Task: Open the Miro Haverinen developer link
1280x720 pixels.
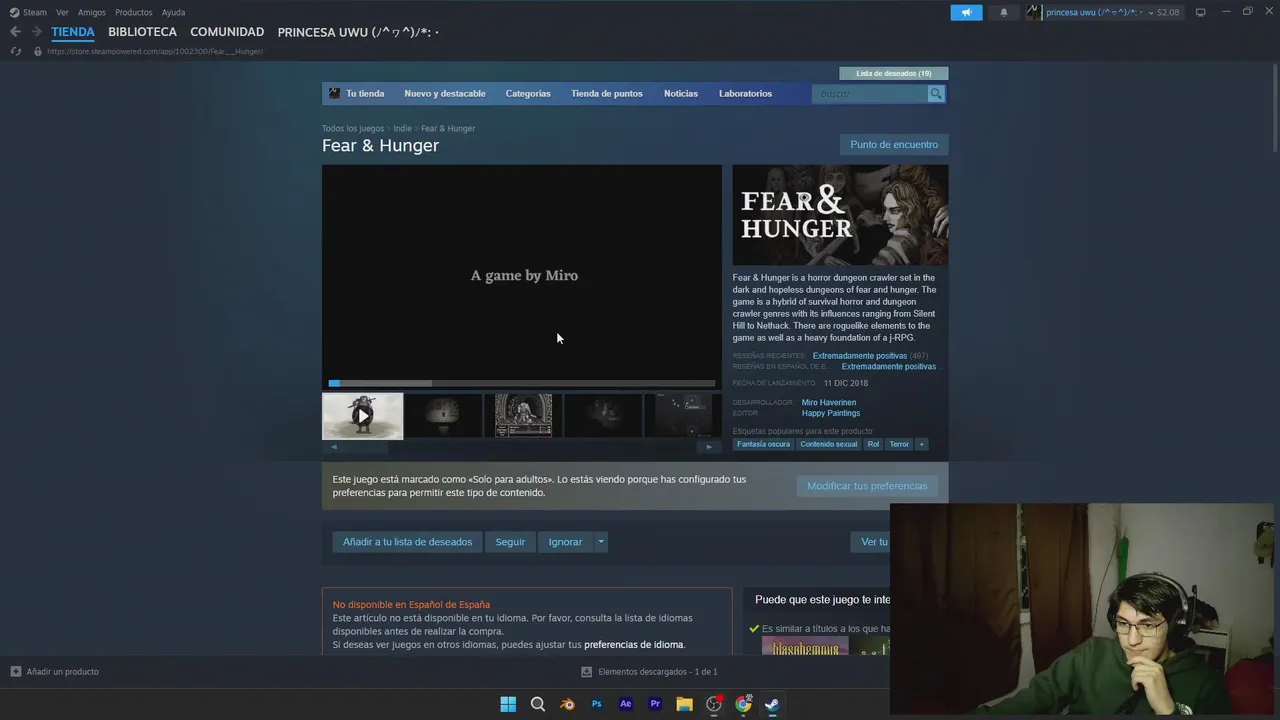Action: [829, 402]
